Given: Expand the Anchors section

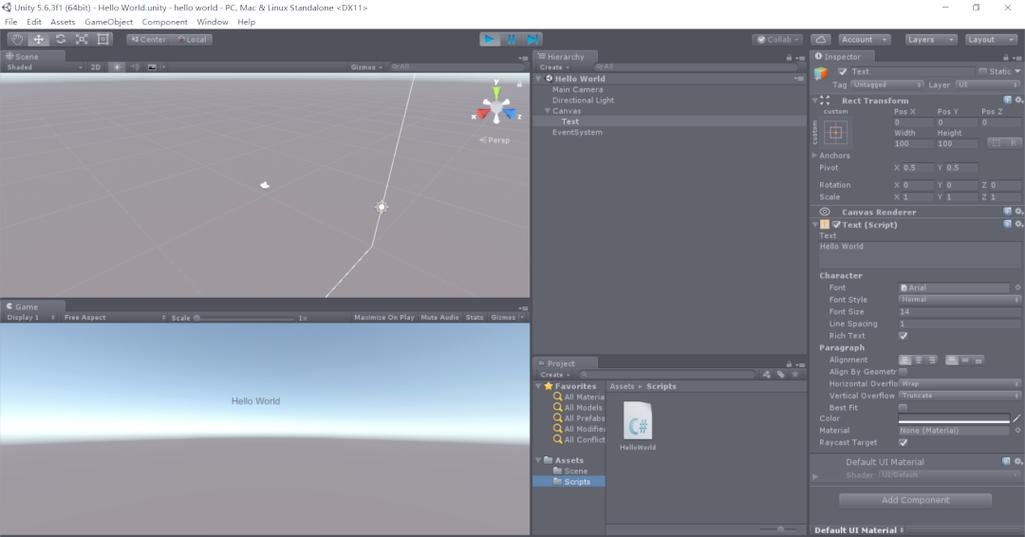Looking at the screenshot, I should coord(815,156).
